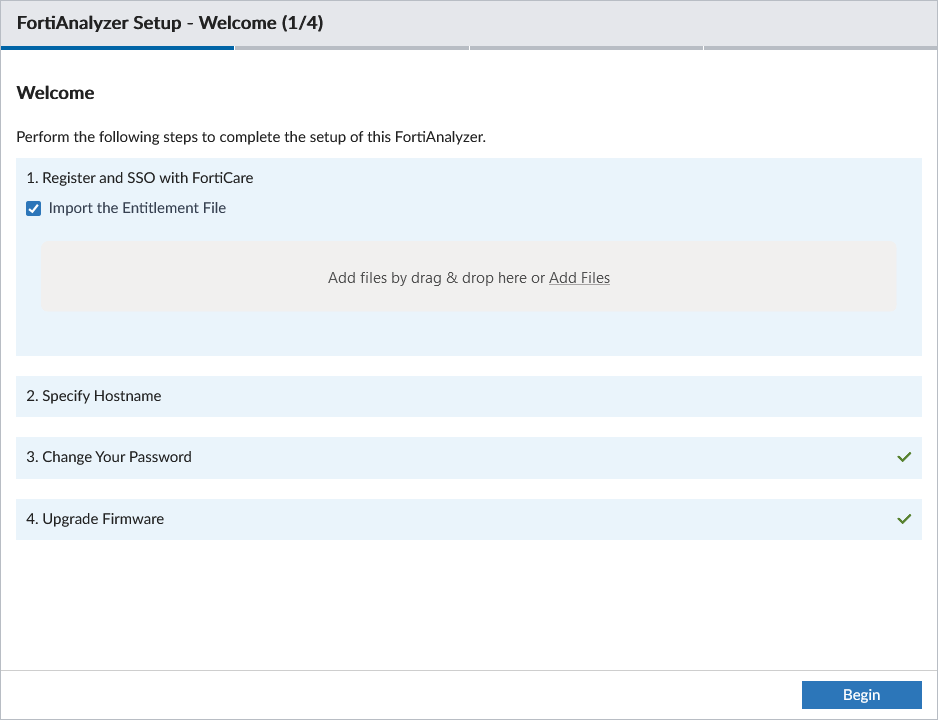938x720 pixels.
Task: Select step 1 Register and SSO with FortiCare
Action: [140, 178]
